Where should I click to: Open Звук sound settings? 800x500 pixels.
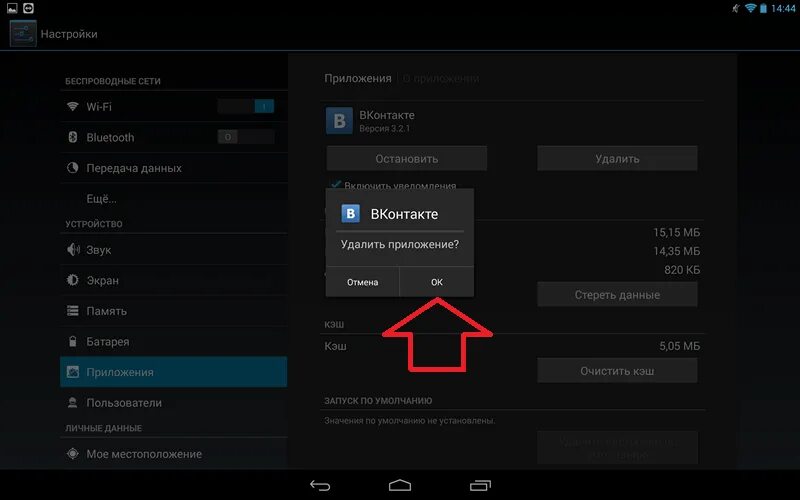pos(173,249)
